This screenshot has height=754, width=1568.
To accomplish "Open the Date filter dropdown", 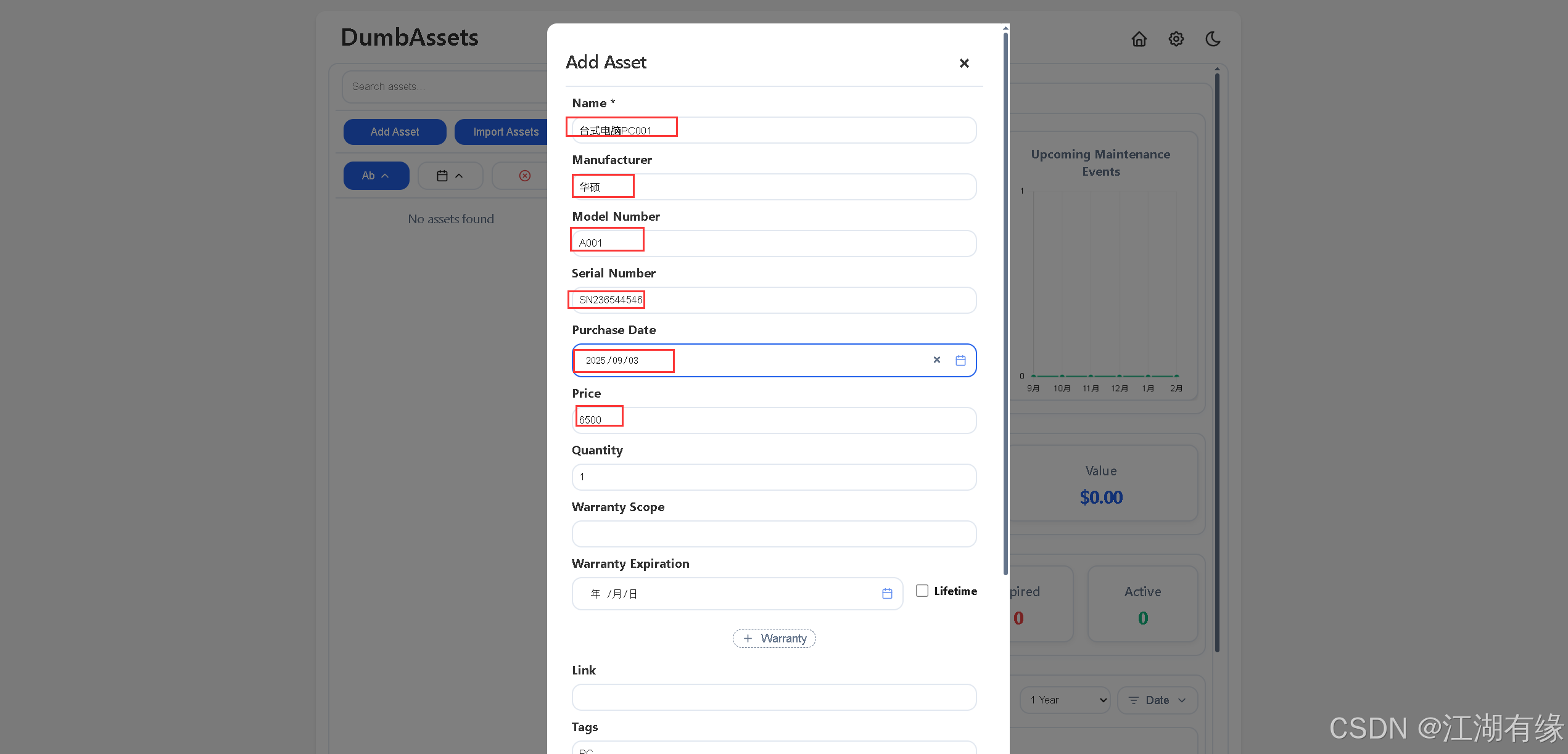I will [1157, 700].
